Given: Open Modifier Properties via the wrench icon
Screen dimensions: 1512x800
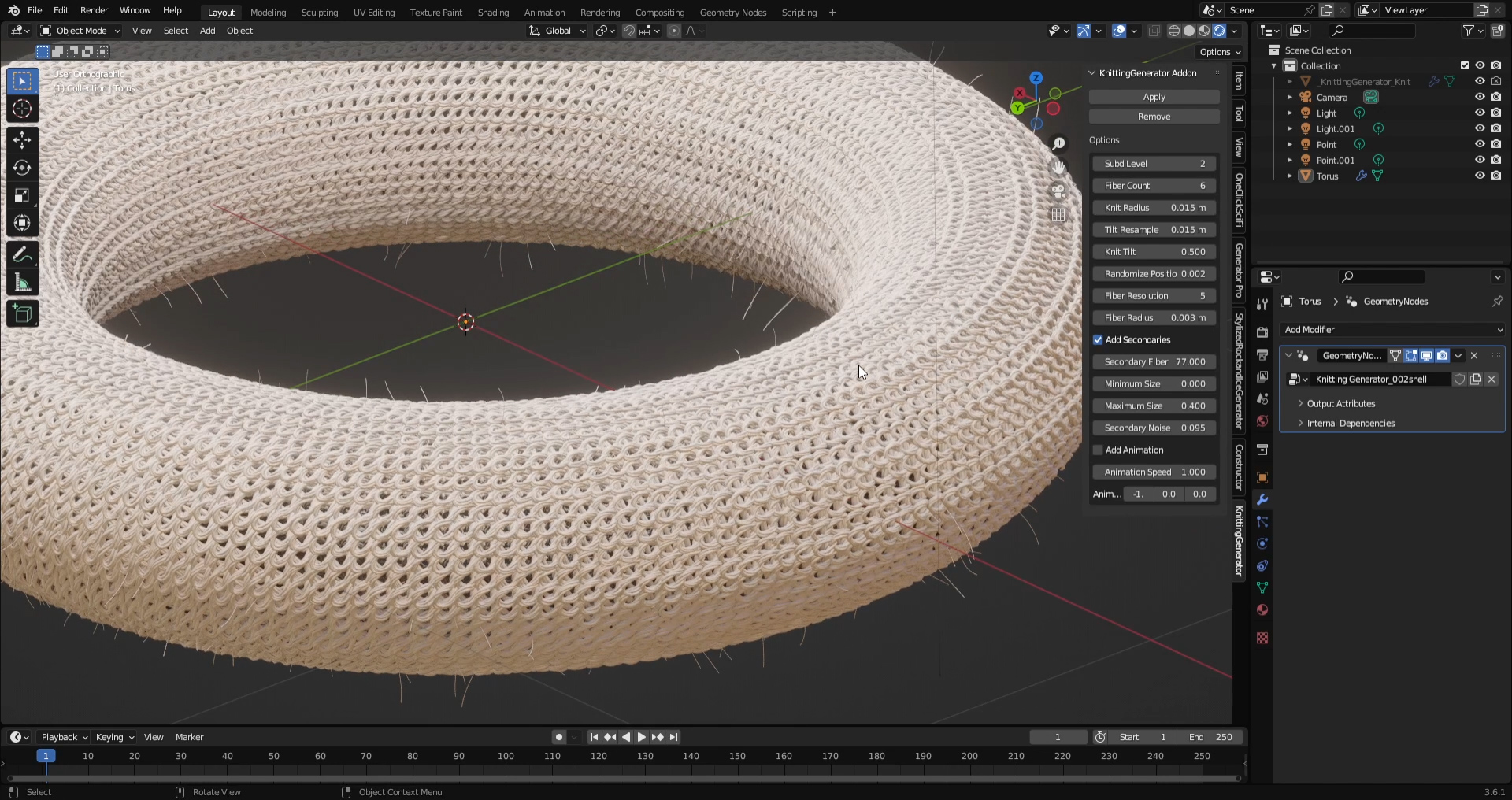Looking at the screenshot, I should (x=1261, y=499).
